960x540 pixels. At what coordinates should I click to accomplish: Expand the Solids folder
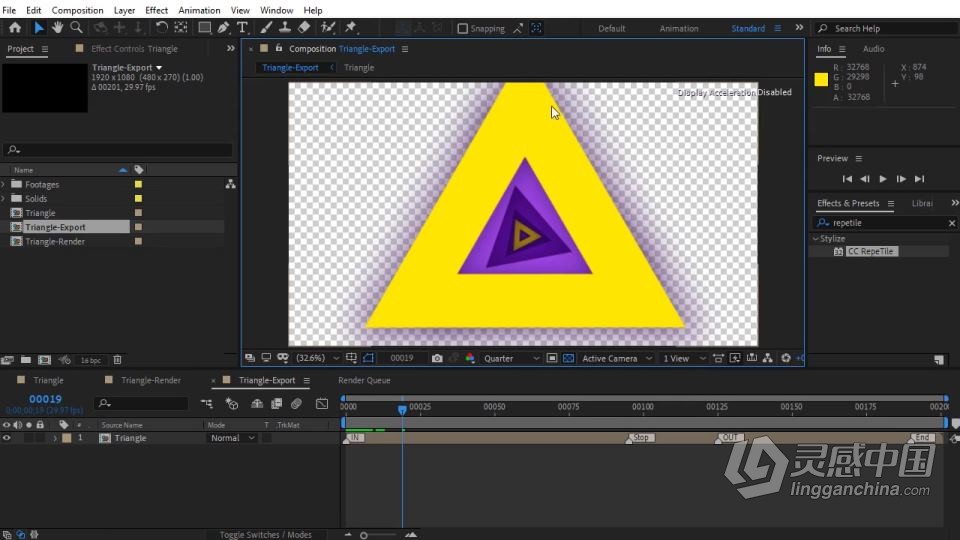(4, 198)
